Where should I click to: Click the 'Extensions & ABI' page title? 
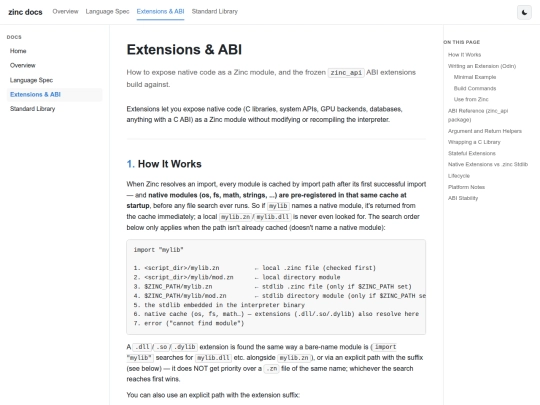point(184,50)
